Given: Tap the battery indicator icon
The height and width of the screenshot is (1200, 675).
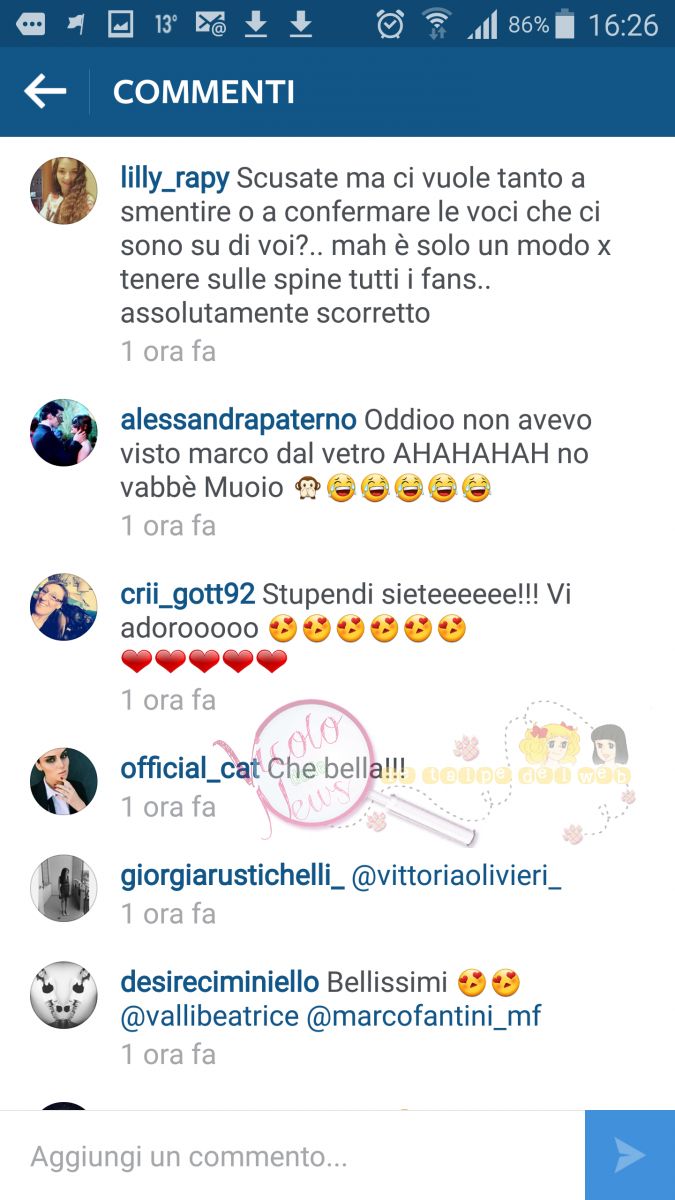Looking at the screenshot, I should 566,24.
